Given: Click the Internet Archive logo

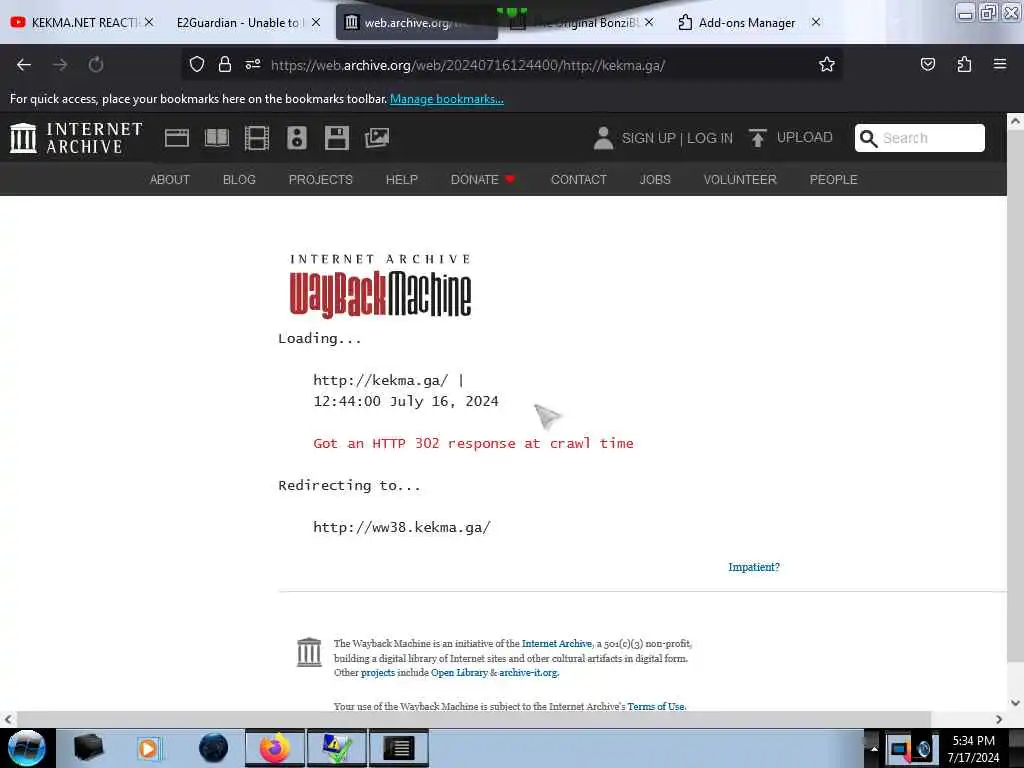Looking at the screenshot, I should point(76,138).
